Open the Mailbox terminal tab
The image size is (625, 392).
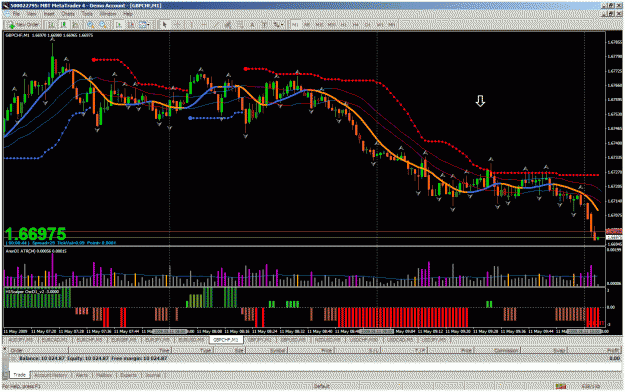[104, 375]
